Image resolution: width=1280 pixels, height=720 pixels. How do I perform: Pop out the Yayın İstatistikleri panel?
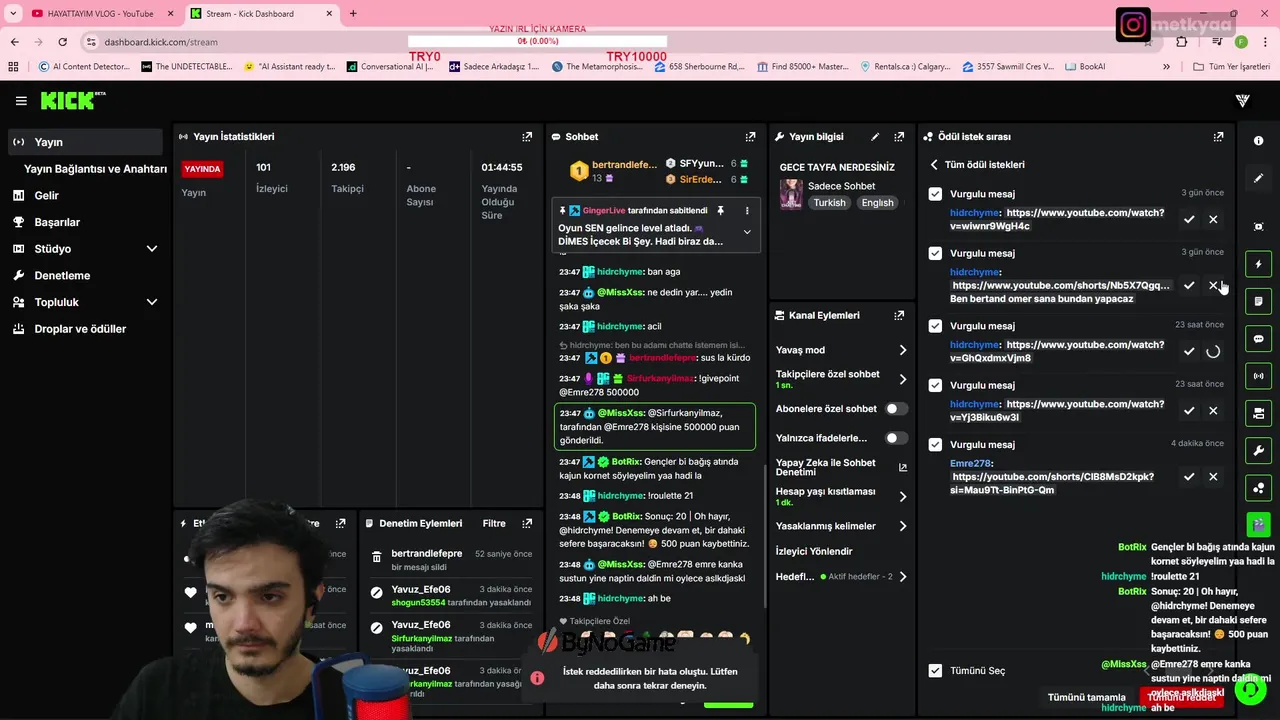pos(527,137)
